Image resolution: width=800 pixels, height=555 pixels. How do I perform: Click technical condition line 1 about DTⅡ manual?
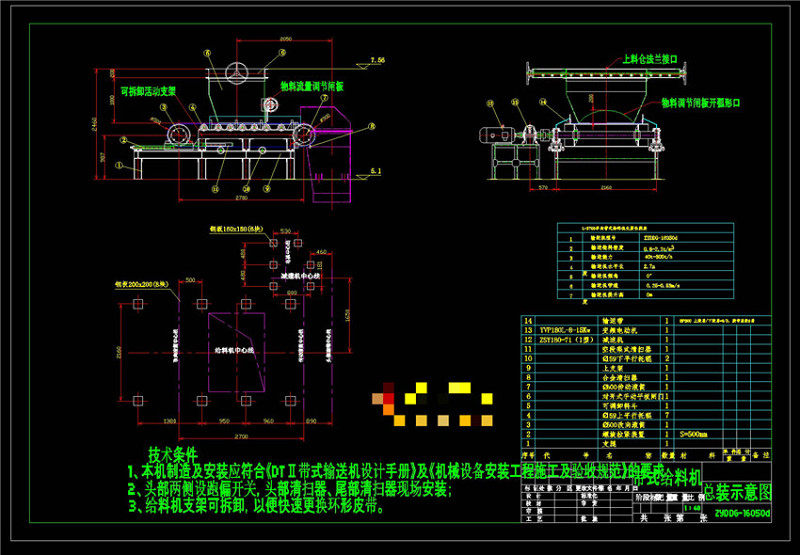point(396,470)
